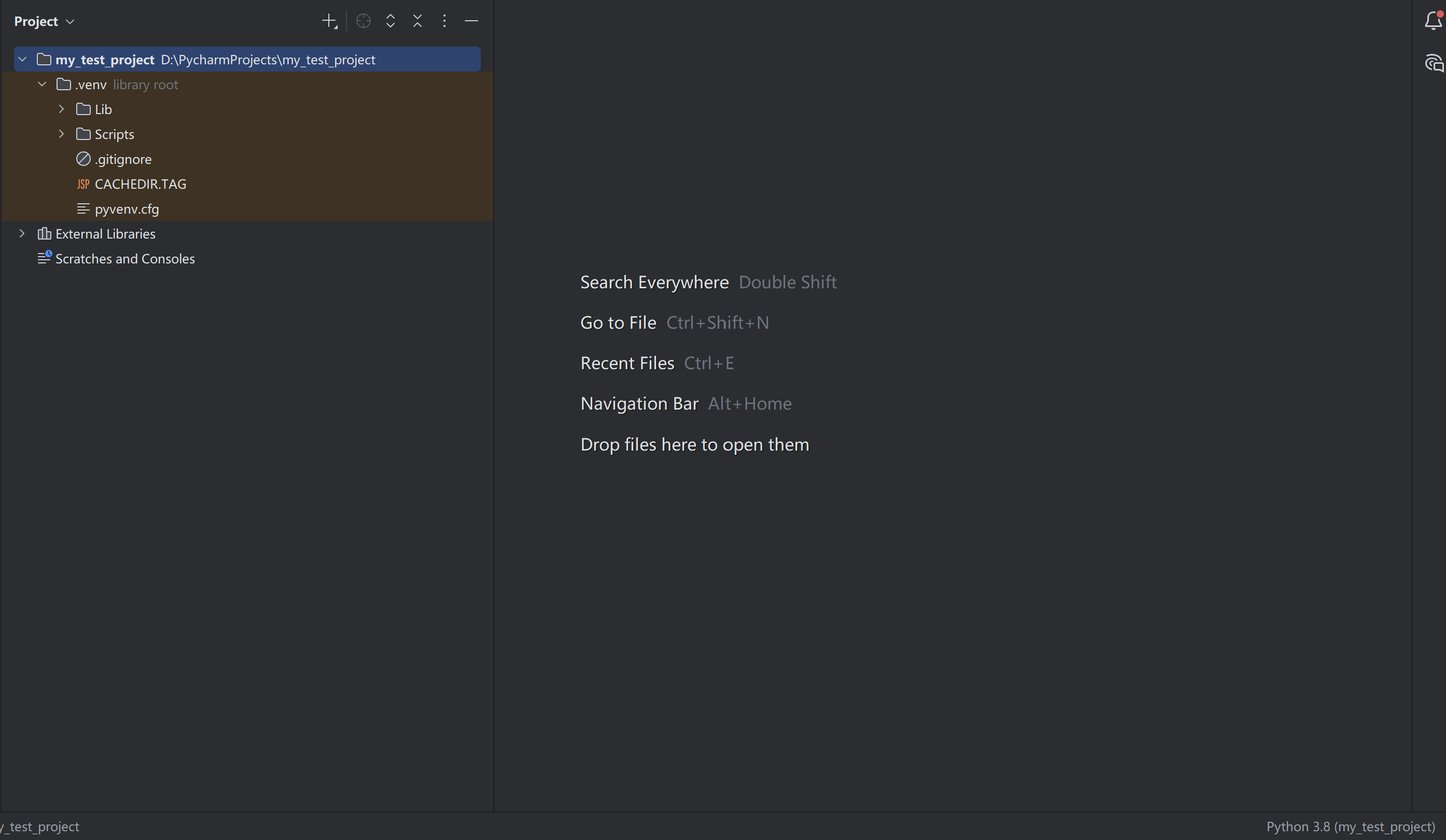1446x840 pixels.
Task: Open the Project panel options three-dot menu
Action: (444, 21)
